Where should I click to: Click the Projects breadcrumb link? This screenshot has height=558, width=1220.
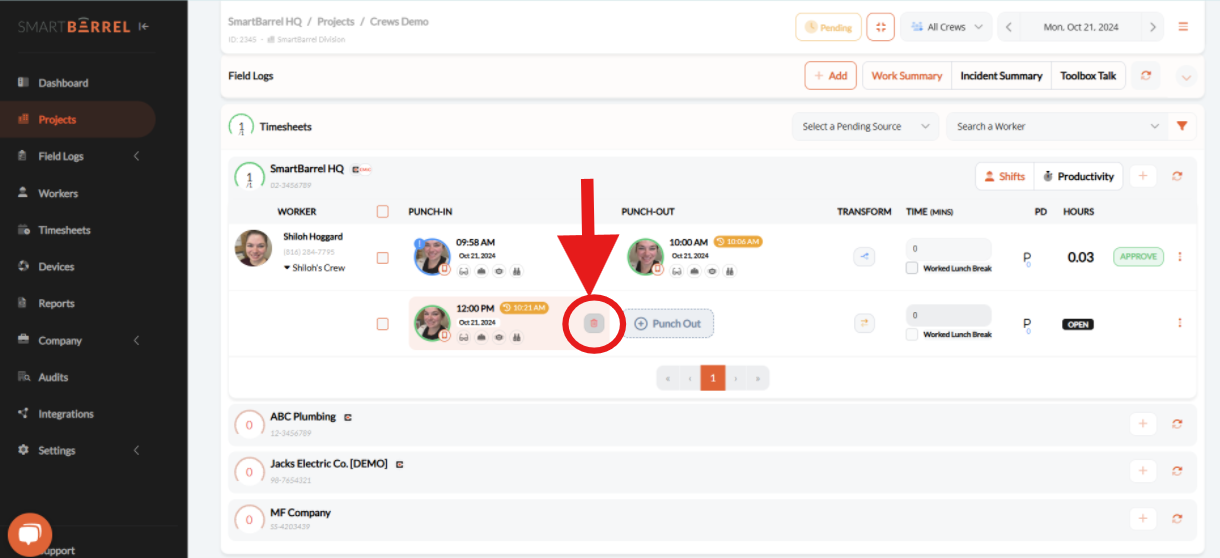pos(335,21)
